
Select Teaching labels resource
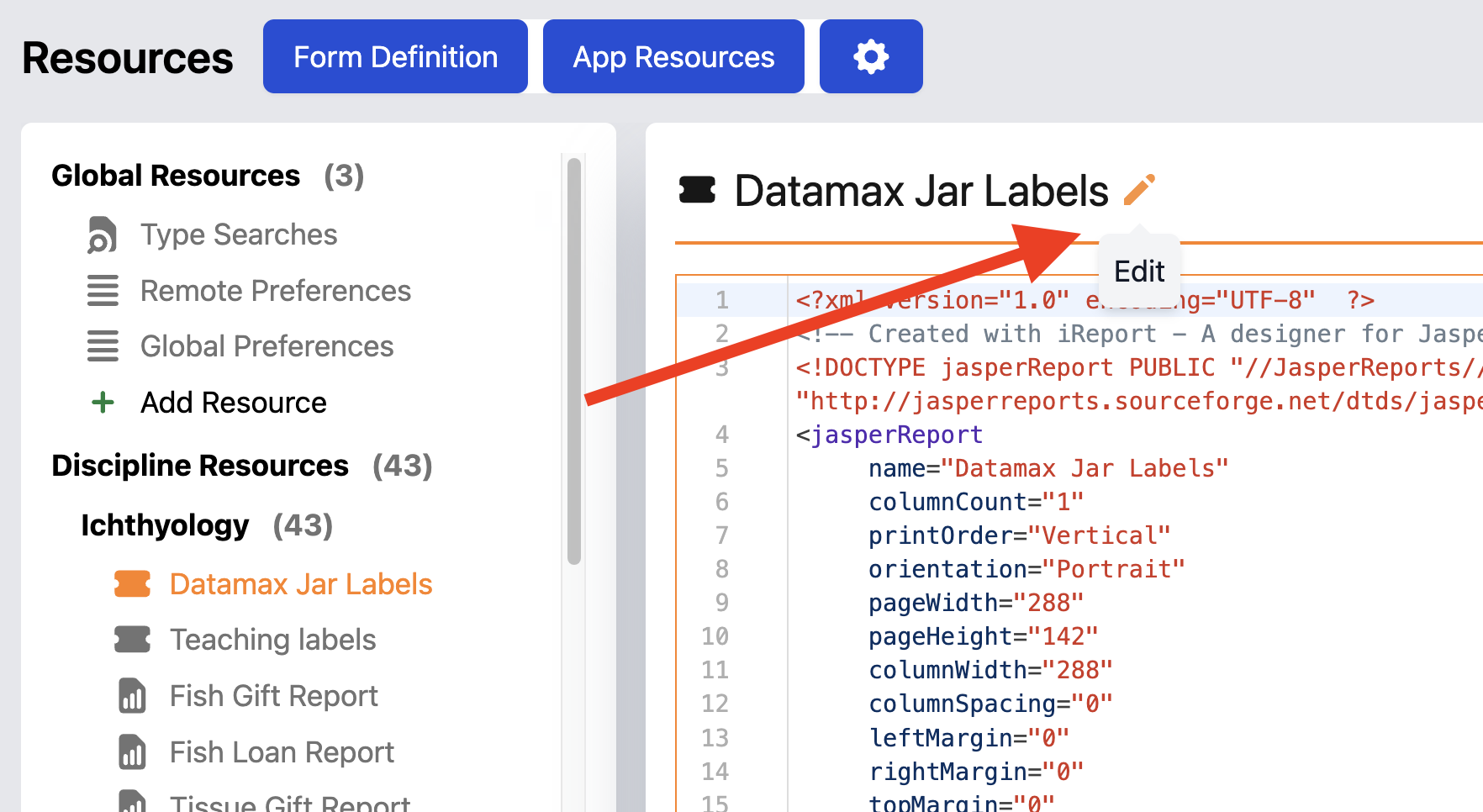pos(272,640)
